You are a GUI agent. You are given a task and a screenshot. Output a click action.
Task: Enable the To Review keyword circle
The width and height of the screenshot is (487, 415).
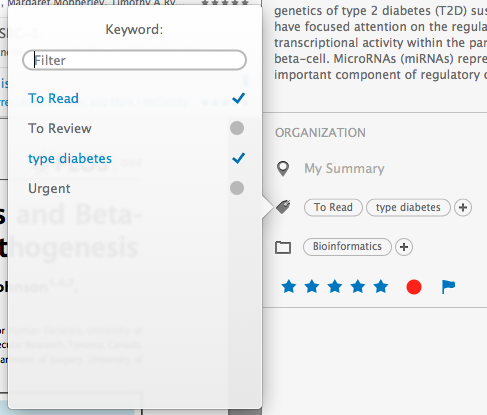click(x=237, y=128)
